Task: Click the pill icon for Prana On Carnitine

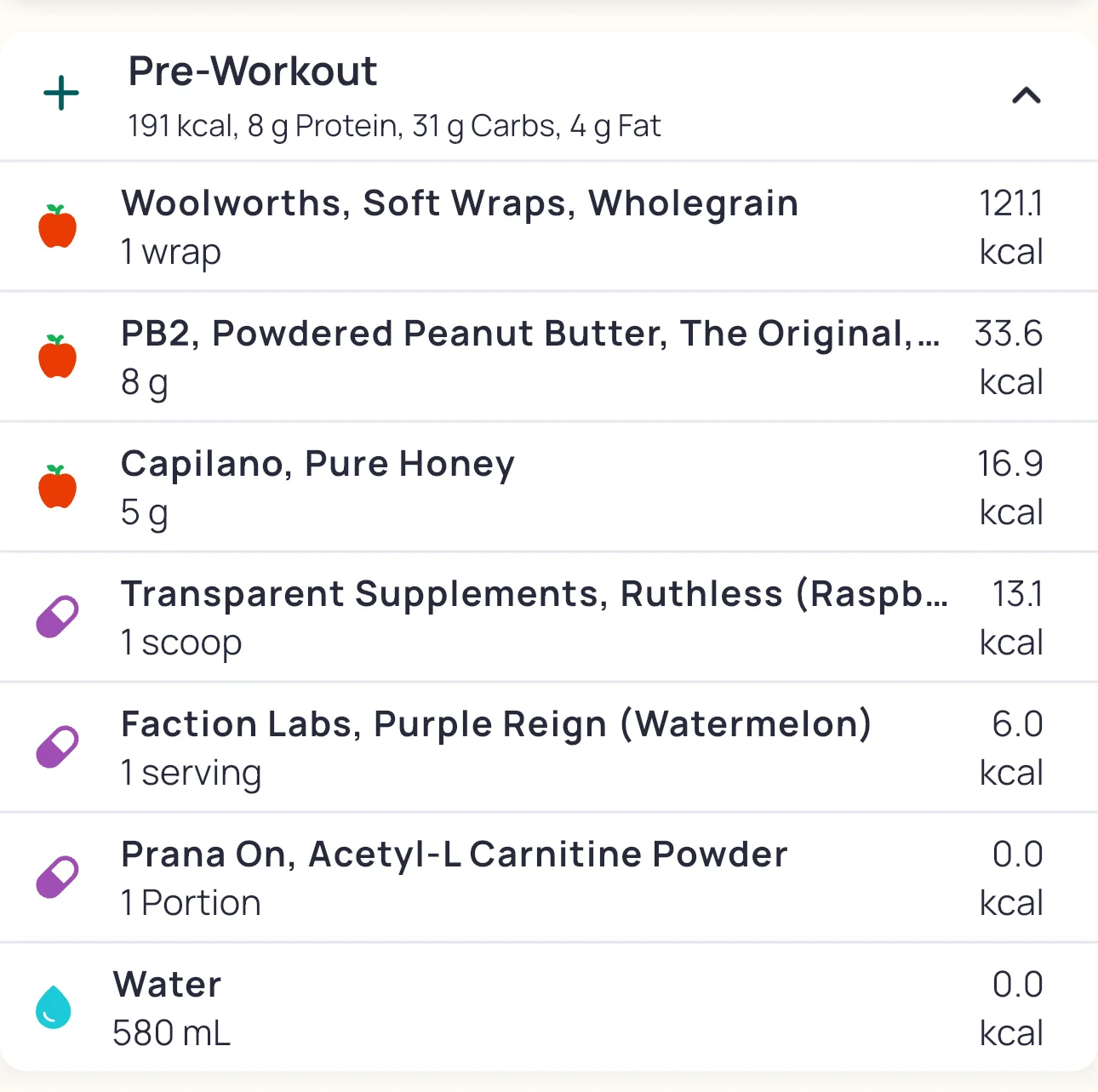Action: tap(57, 878)
